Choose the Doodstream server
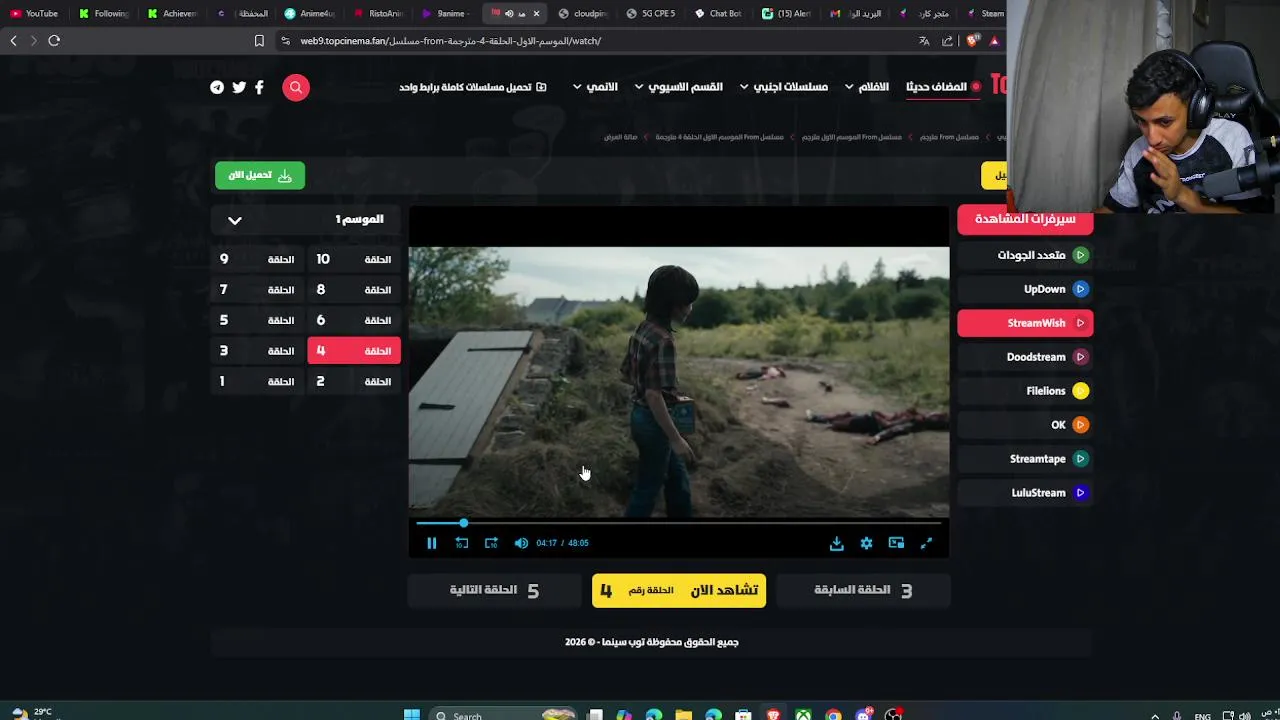This screenshot has height=720, width=1280. (1025, 357)
